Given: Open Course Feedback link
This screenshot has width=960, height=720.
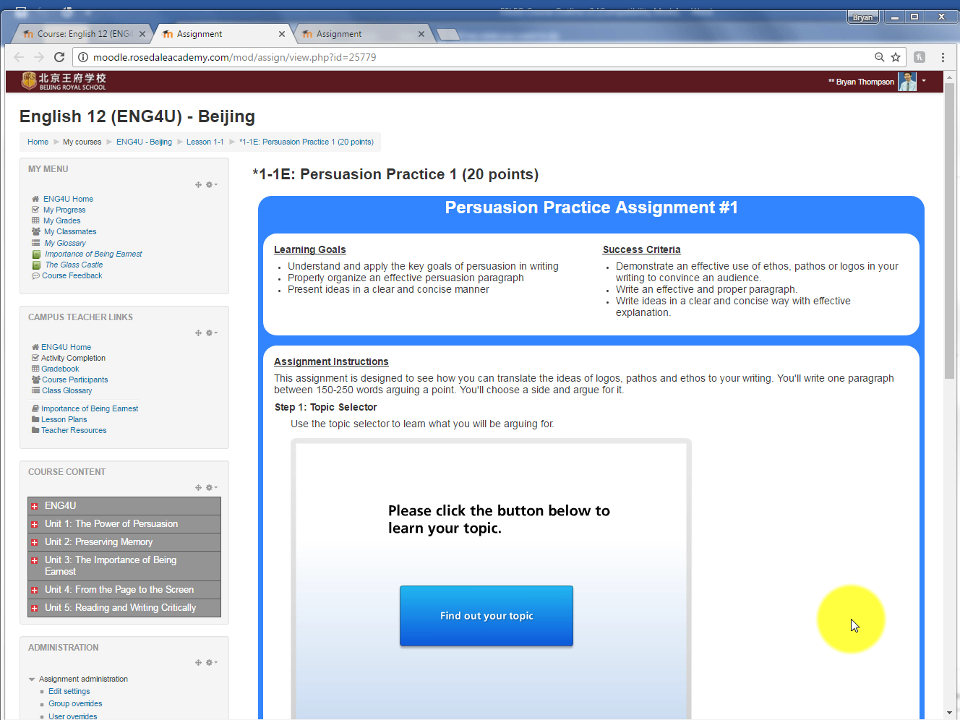Looking at the screenshot, I should (x=72, y=276).
